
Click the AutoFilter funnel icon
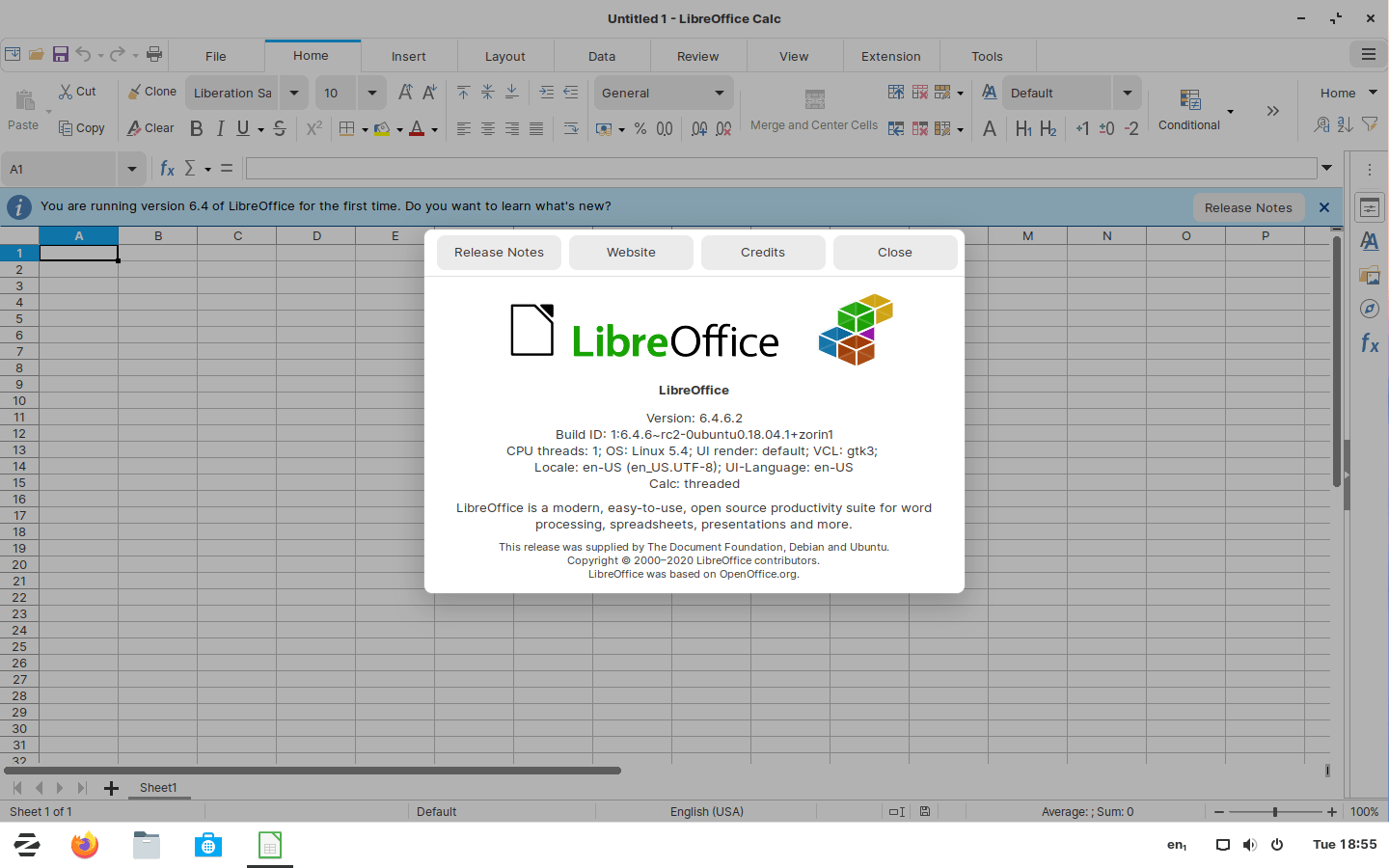pyautogui.click(x=1370, y=124)
